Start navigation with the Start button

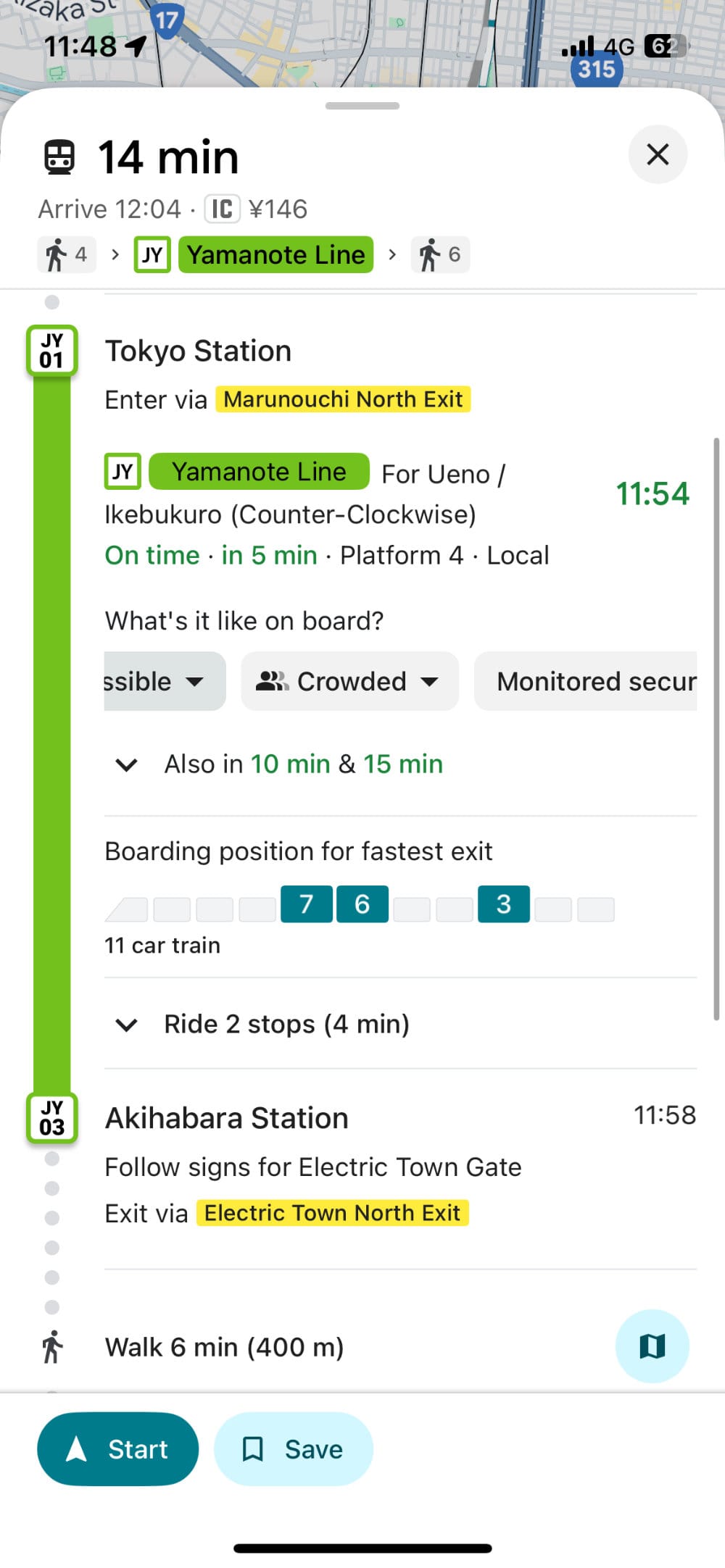click(117, 1449)
